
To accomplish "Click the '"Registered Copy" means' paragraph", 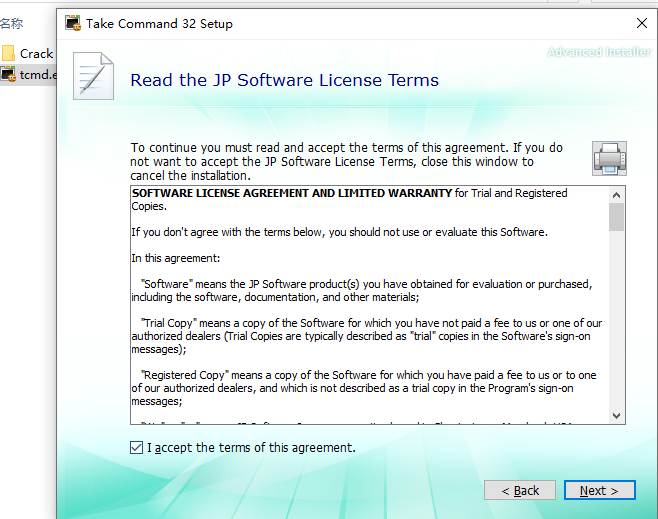I will pyautogui.click(x=364, y=388).
